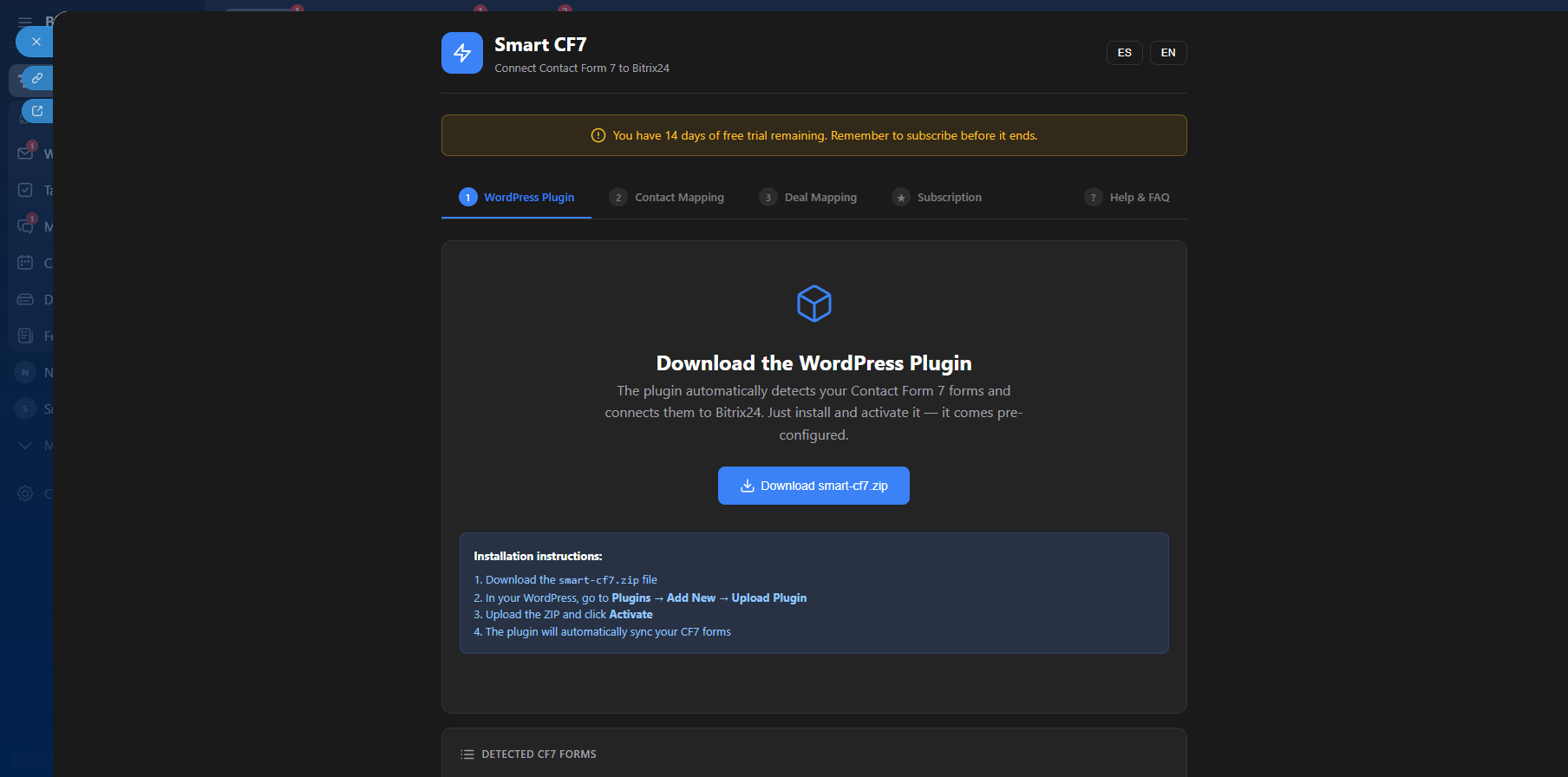Open the Drive icon in sidebar
Screen dimensions: 1568x777
click(x=25, y=299)
